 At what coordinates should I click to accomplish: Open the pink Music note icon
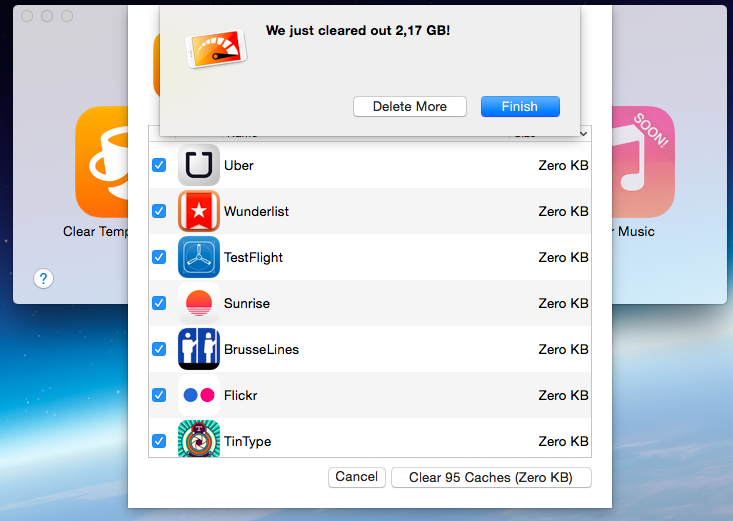(643, 162)
